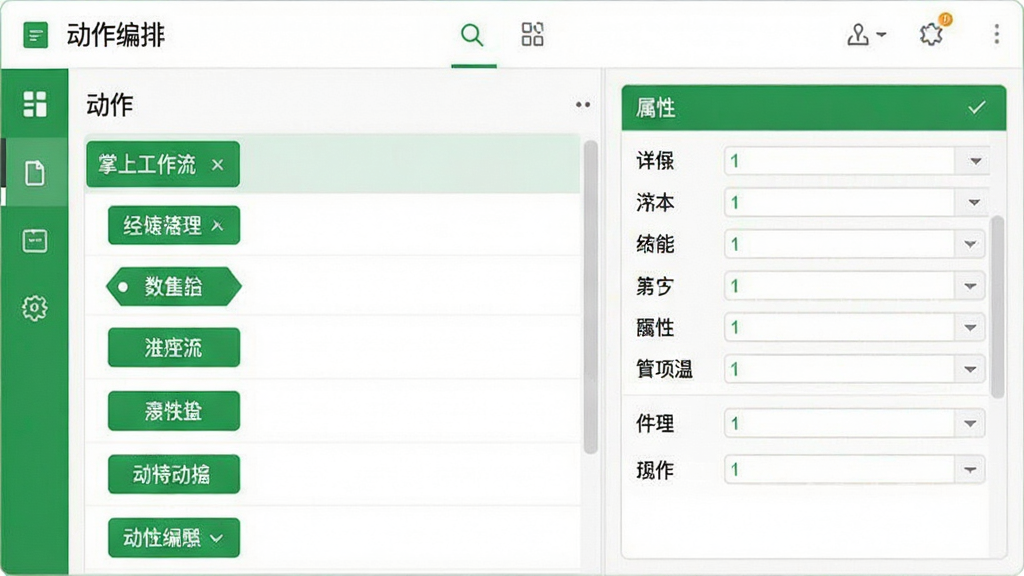Close the chip beginning with 经 using ×

tap(217, 226)
